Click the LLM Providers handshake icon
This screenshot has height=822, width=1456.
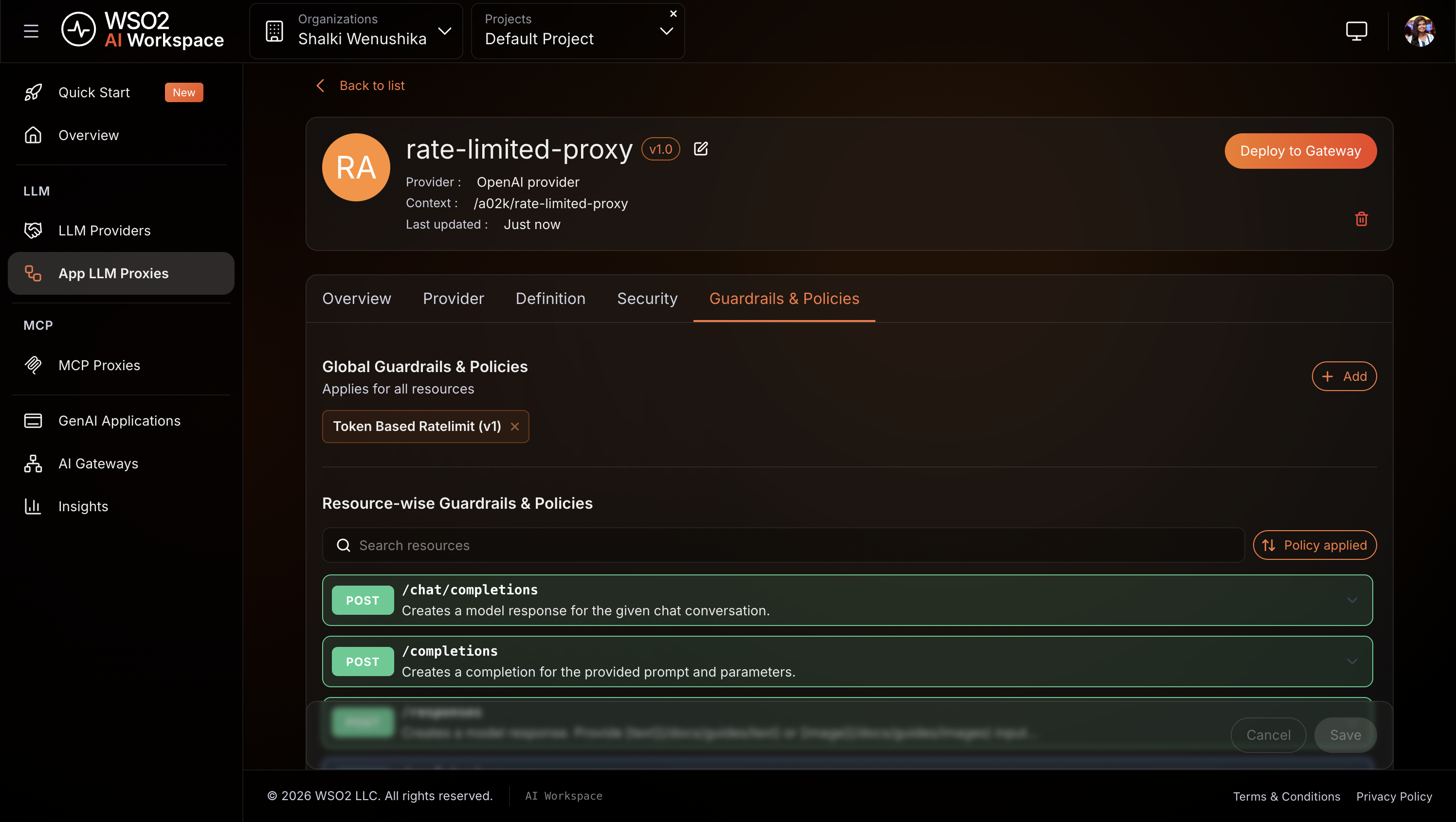click(33, 231)
